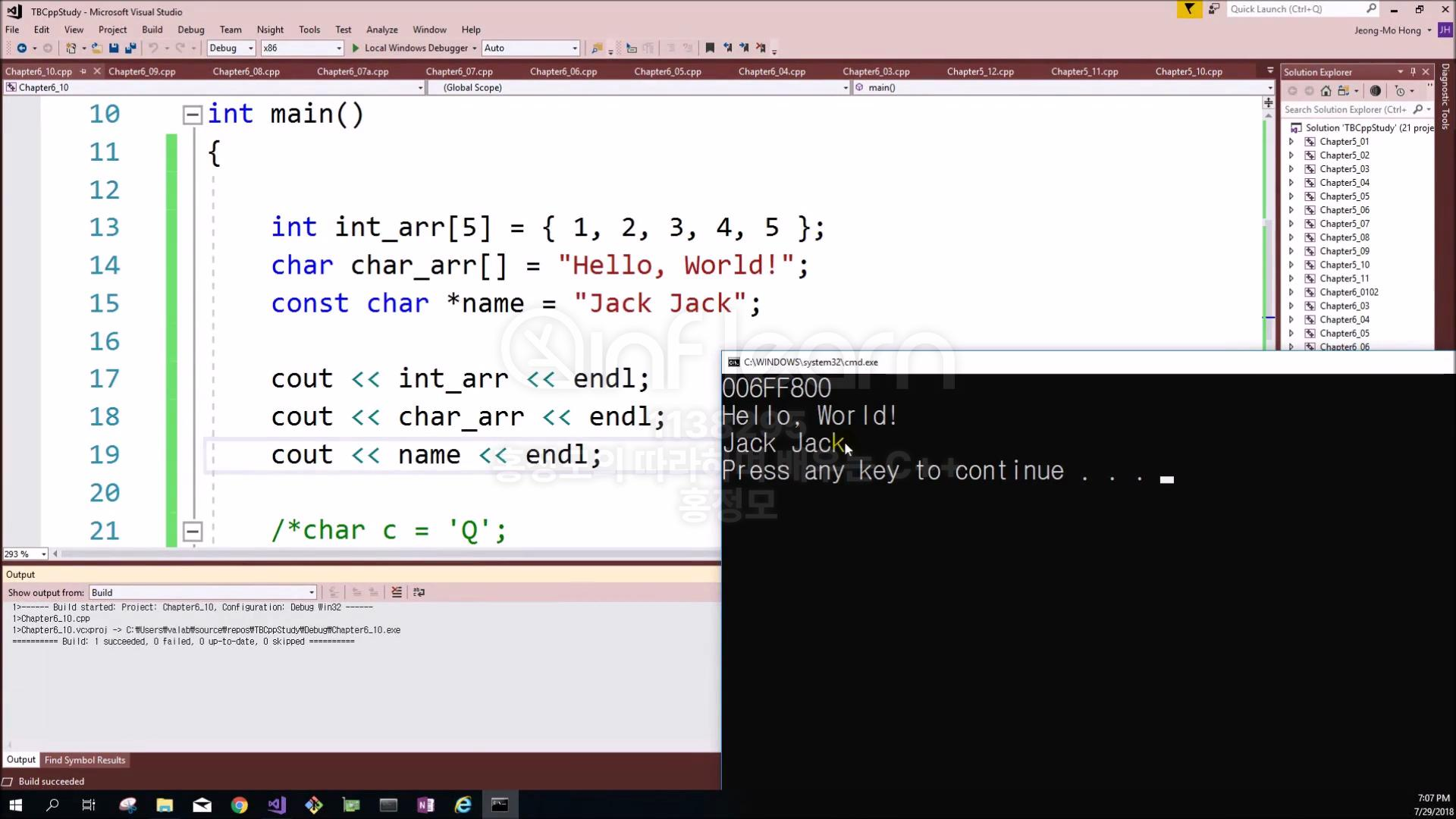
Task: Open the Analyze menu
Action: coord(381,30)
